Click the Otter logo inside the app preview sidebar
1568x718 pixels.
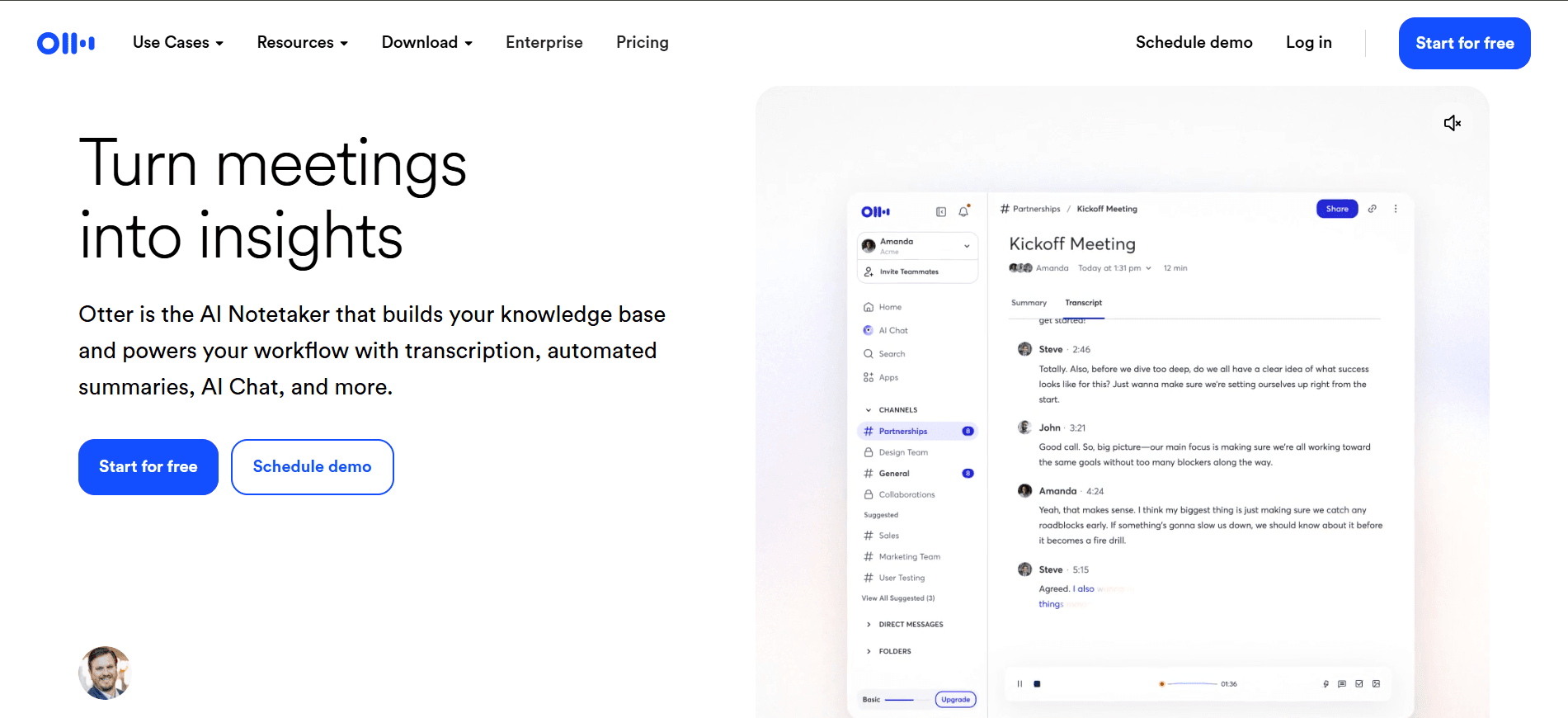875,212
